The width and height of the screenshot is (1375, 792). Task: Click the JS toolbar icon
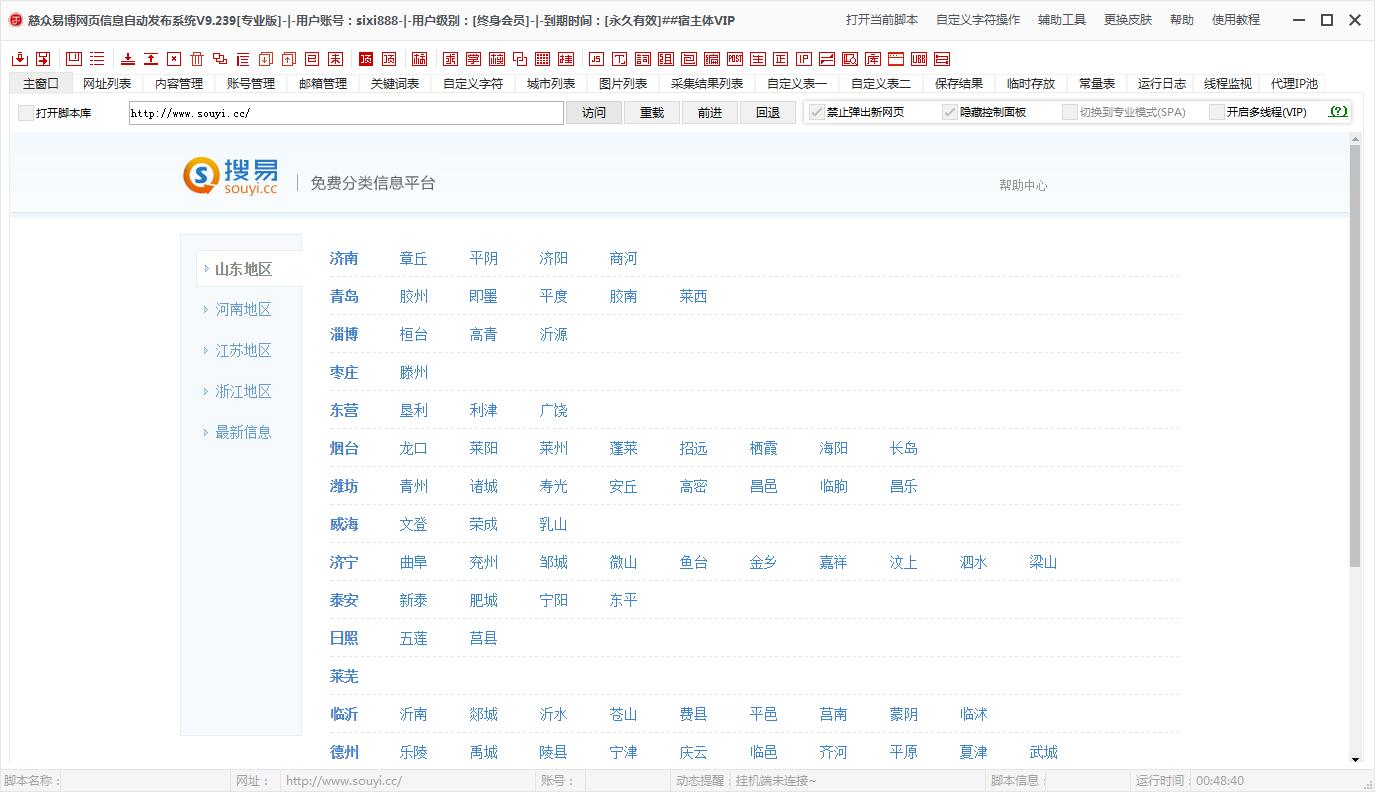(596, 59)
